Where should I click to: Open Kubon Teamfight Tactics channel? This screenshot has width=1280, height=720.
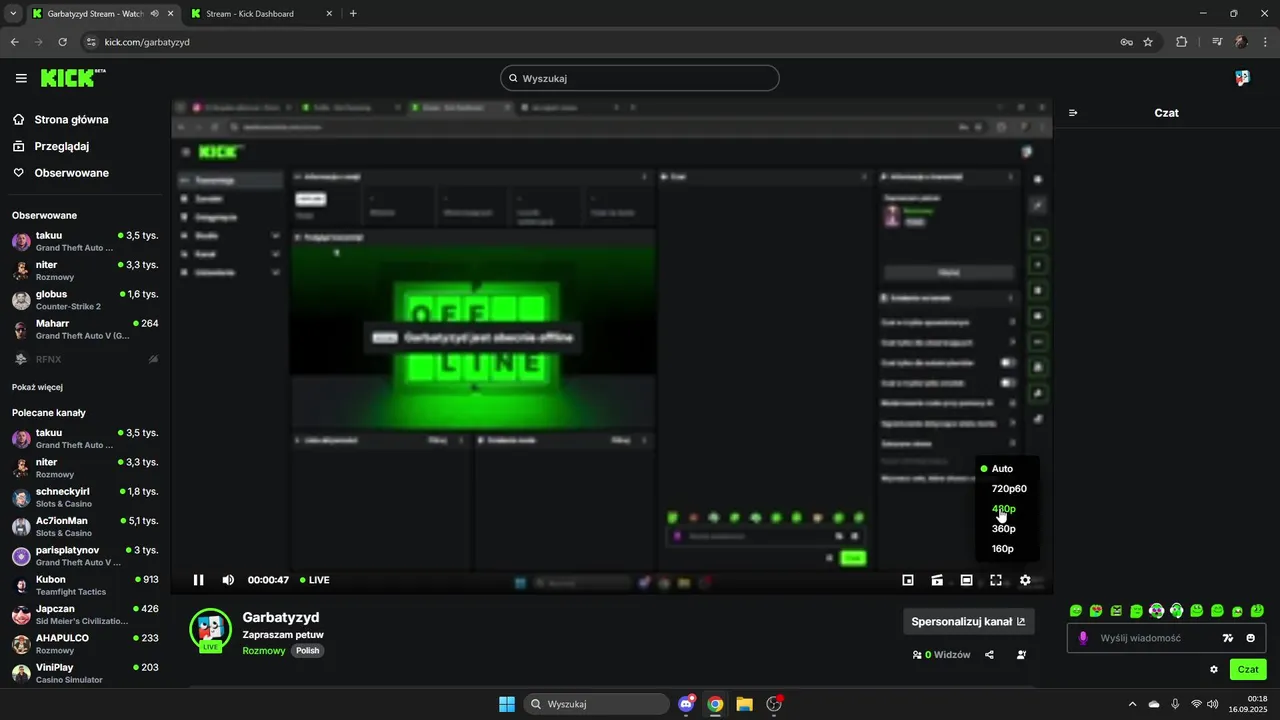pos(85,585)
